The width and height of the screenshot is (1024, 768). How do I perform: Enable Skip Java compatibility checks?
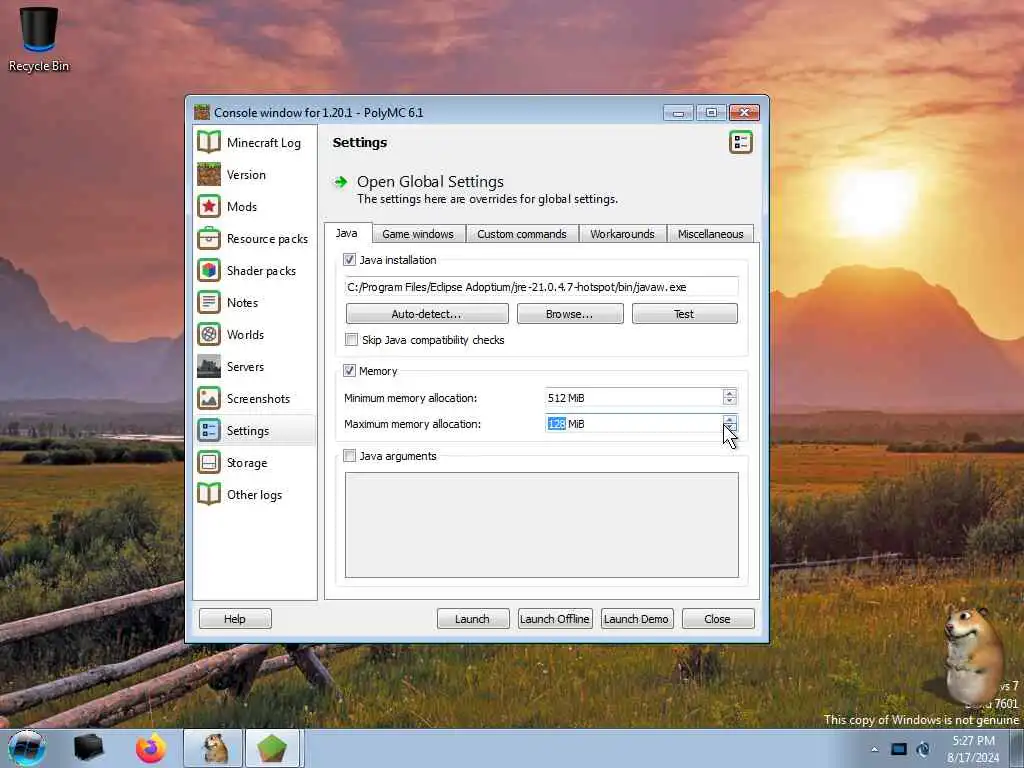pyautogui.click(x=351, y=340)
